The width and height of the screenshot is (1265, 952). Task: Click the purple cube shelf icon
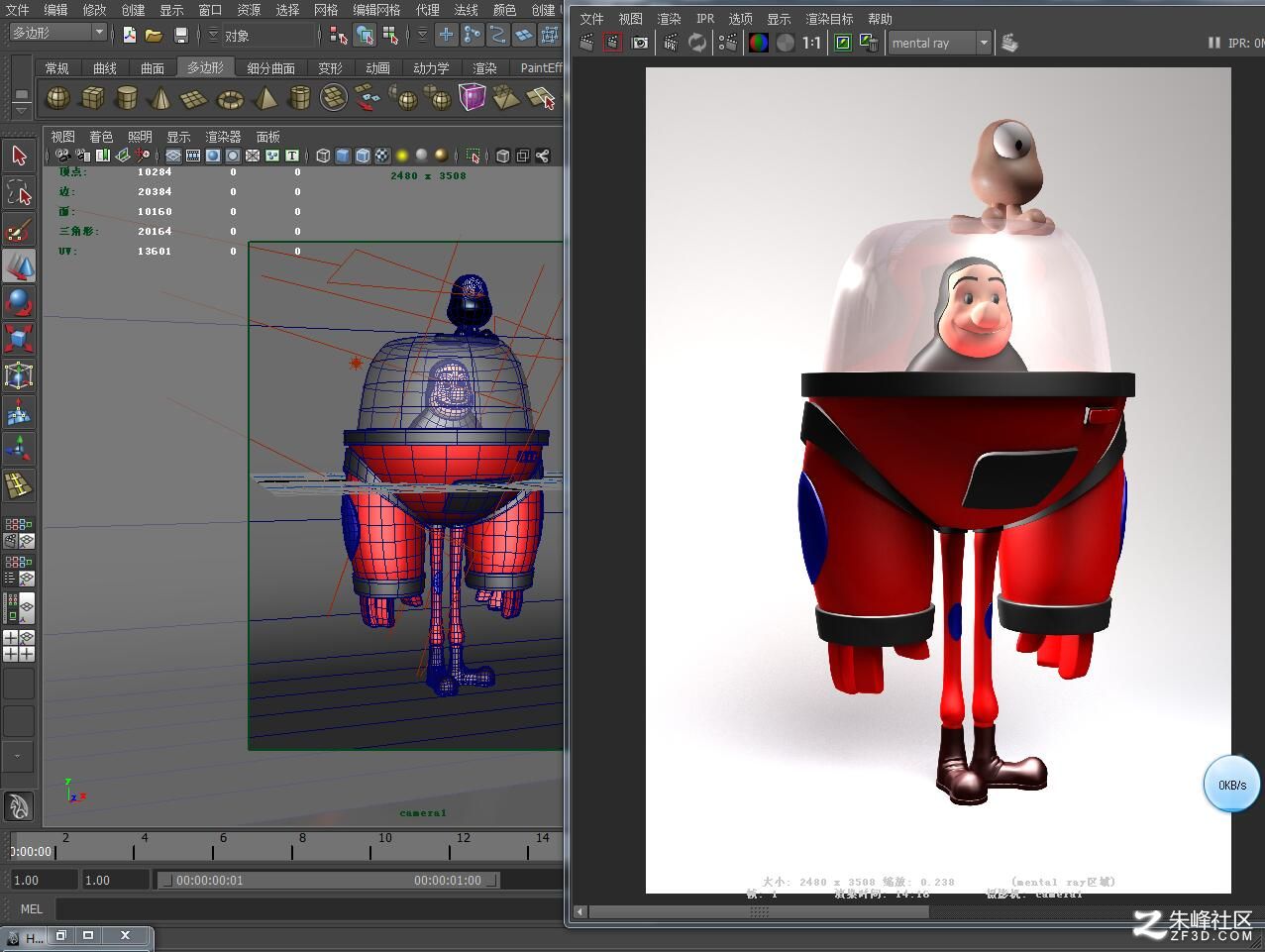point(472,98)
